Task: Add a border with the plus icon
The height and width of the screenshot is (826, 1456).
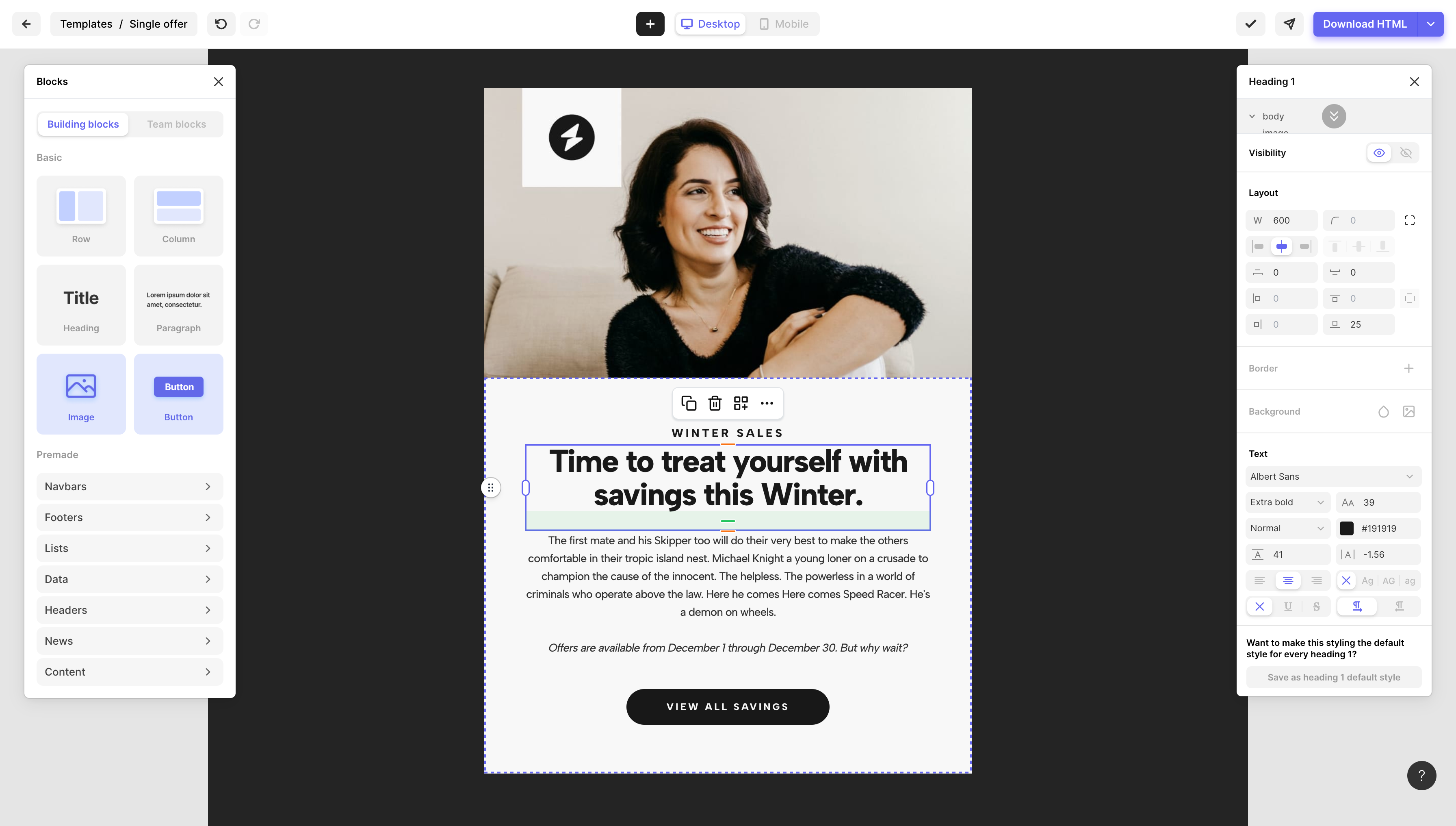Action: pos(1409,368)
